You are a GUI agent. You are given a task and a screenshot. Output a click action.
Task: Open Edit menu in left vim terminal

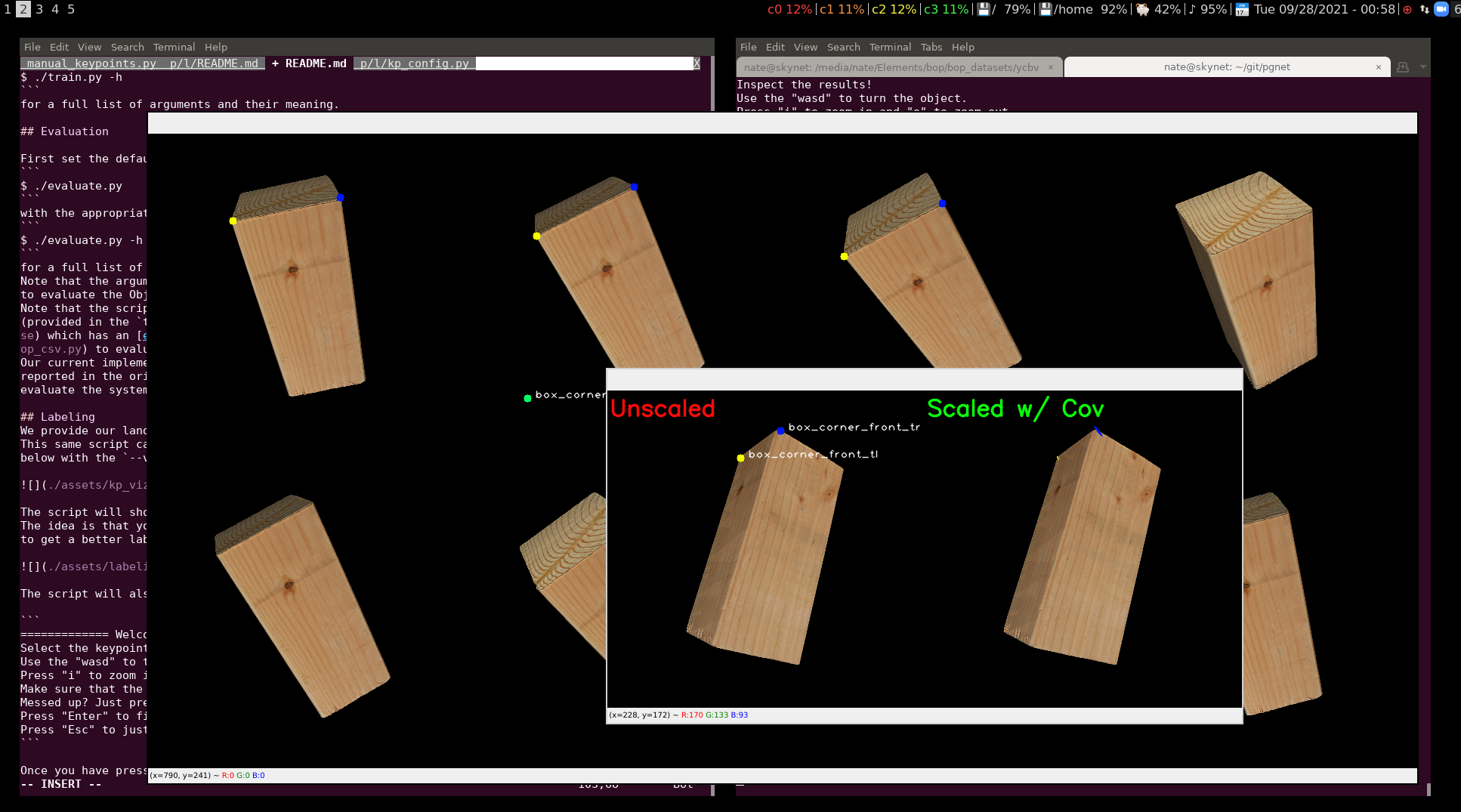point(59,47)
